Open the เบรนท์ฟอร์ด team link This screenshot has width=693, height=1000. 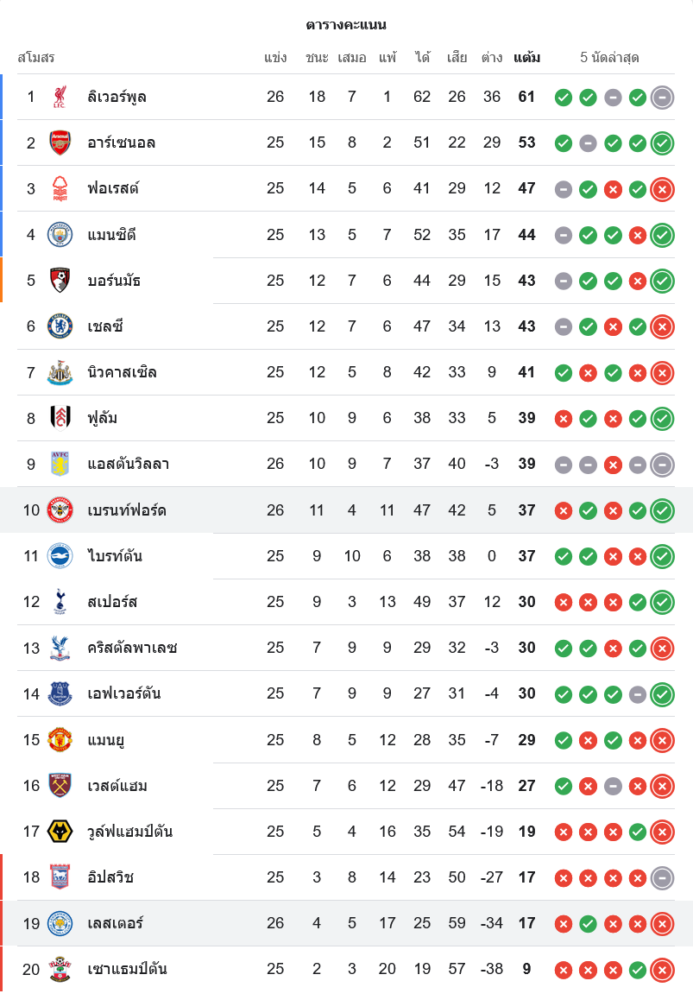(127, 511)
